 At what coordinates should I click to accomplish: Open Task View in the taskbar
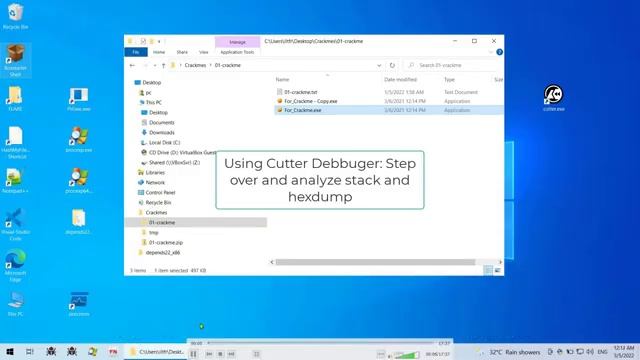click(x=30, y=351)
